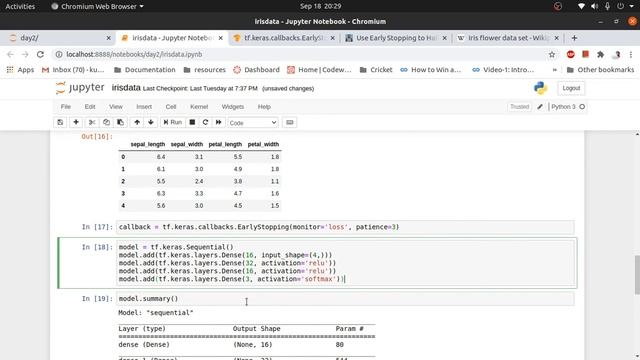Move selected cell down

coord(151,122)
